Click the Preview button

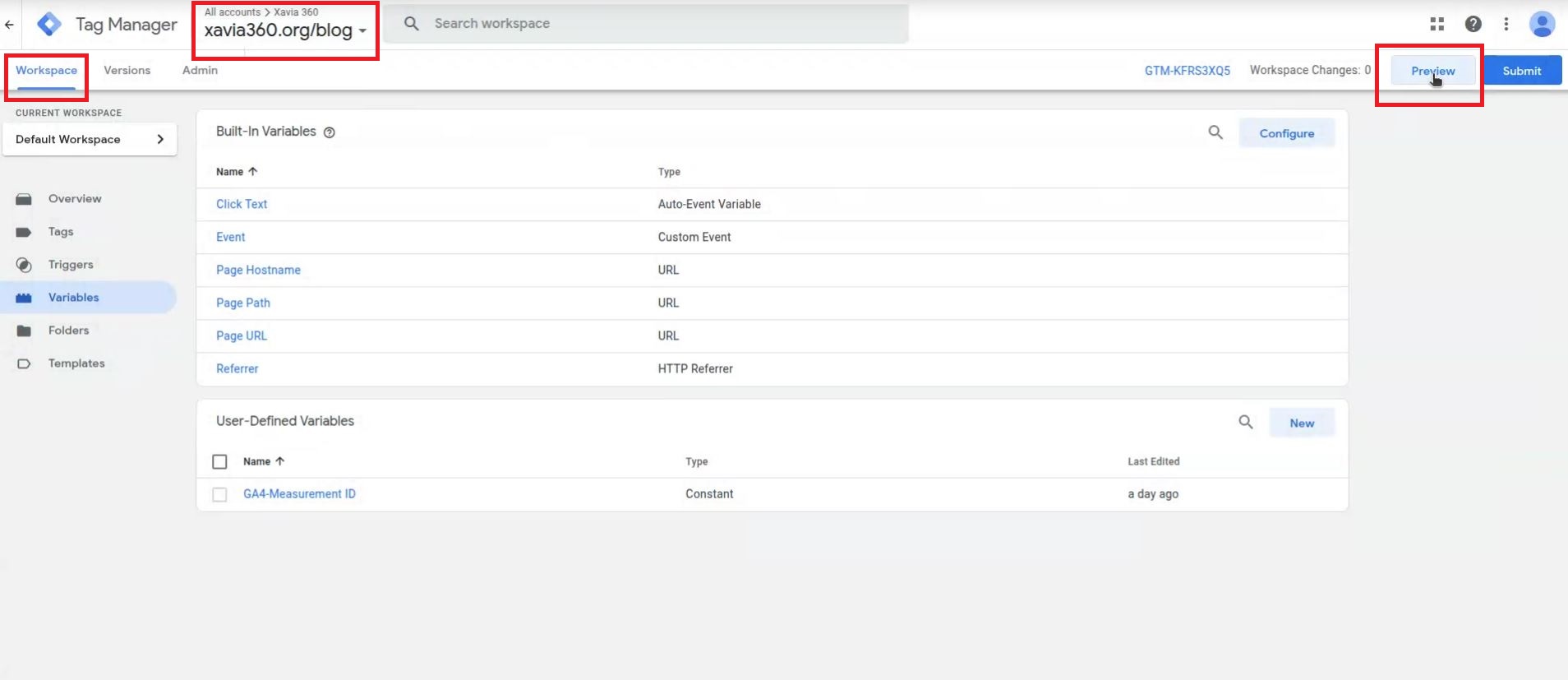[1433, 71]
